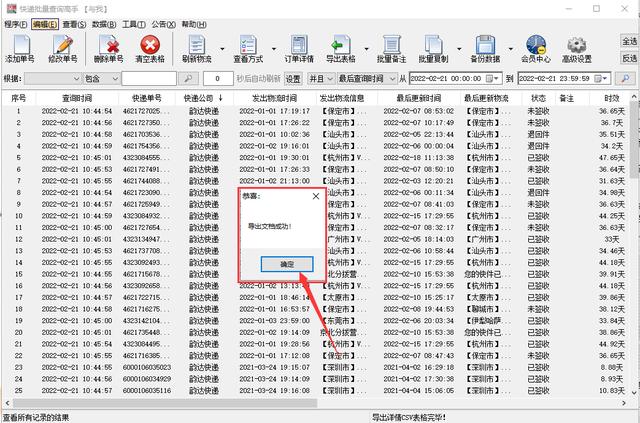Sort by 发出物流时间 column header
This screenshot has height=423, width=640.
point(275,98)
